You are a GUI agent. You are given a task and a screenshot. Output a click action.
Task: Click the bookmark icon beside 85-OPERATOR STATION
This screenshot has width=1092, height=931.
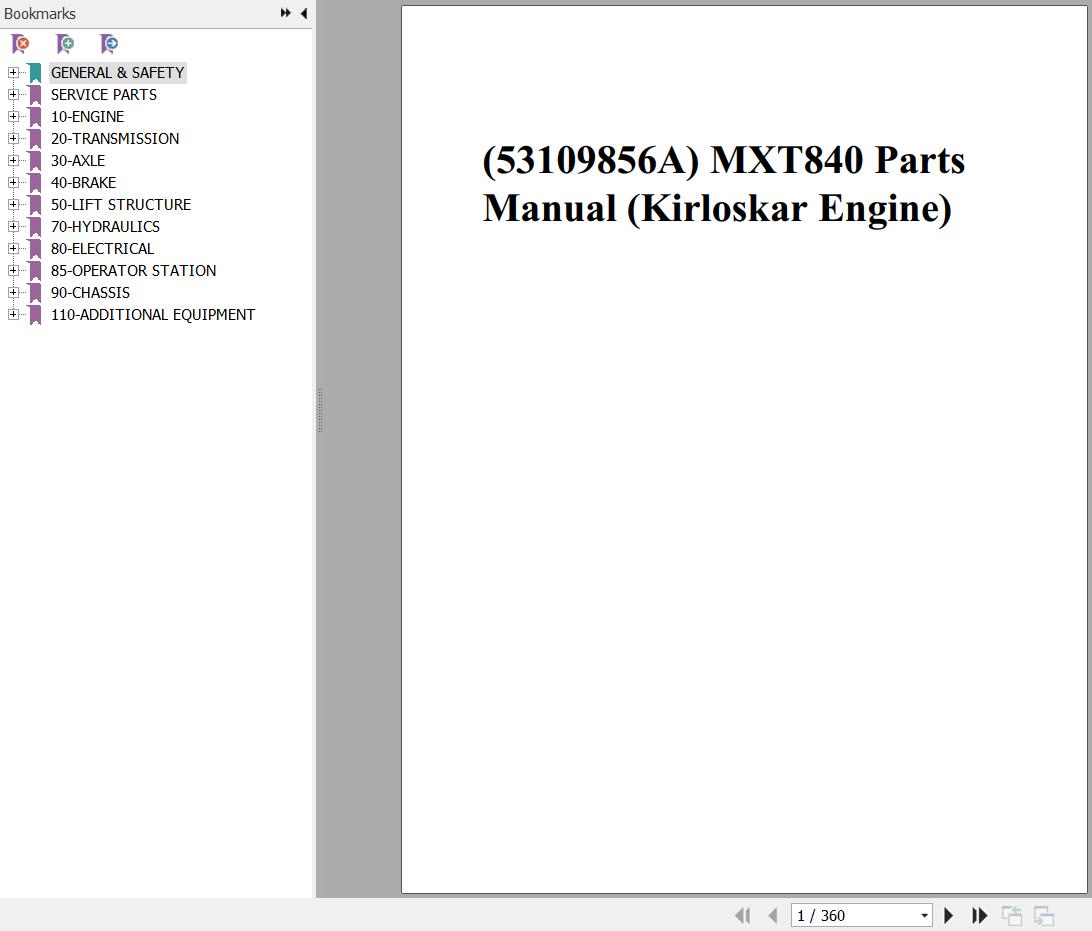coord(35,271)
